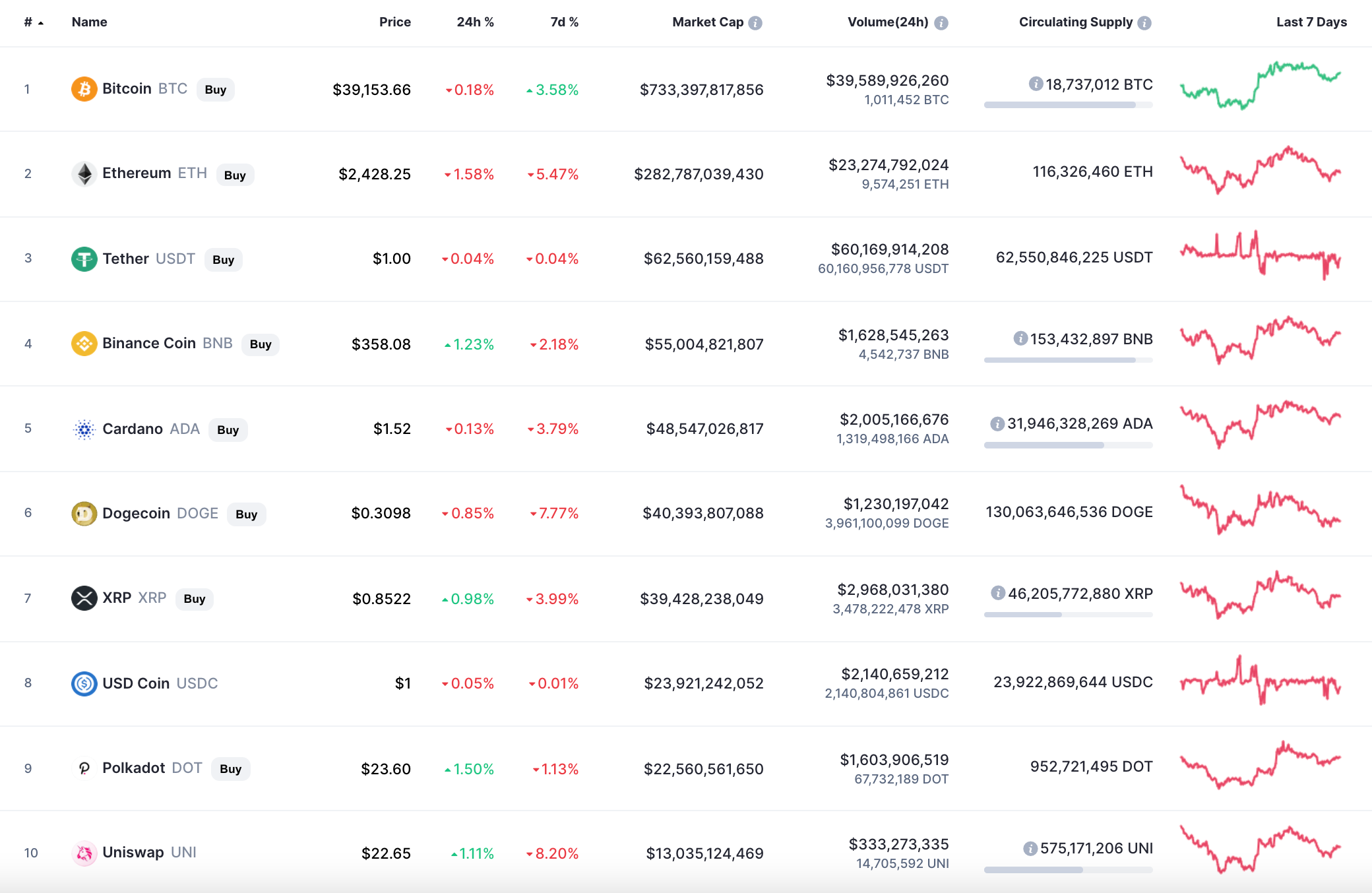Screen dimensions: 1372x893
Task: Click Tether volume 60,160,956,778 USDT
Action: pyautogui.click(x=883, y=268)
